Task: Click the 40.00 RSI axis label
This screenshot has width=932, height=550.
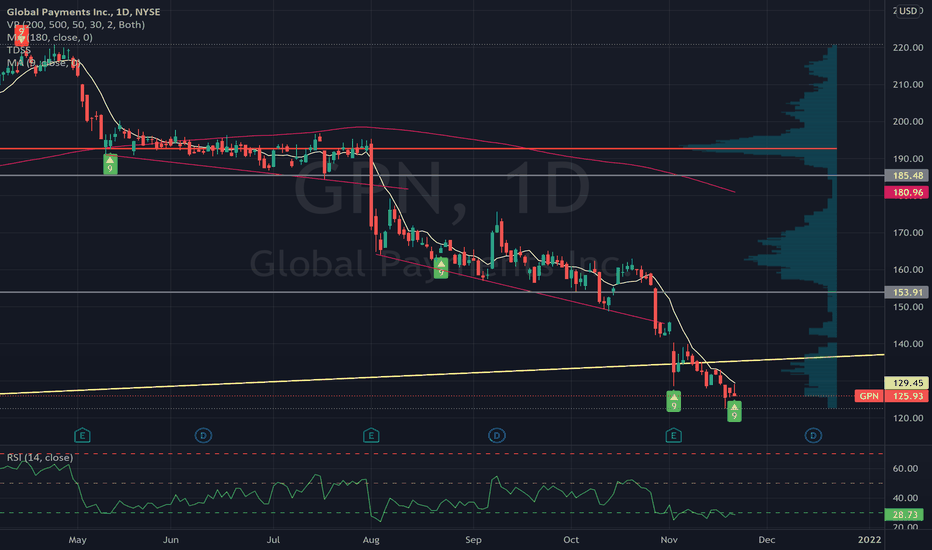Action: point(905,498)
